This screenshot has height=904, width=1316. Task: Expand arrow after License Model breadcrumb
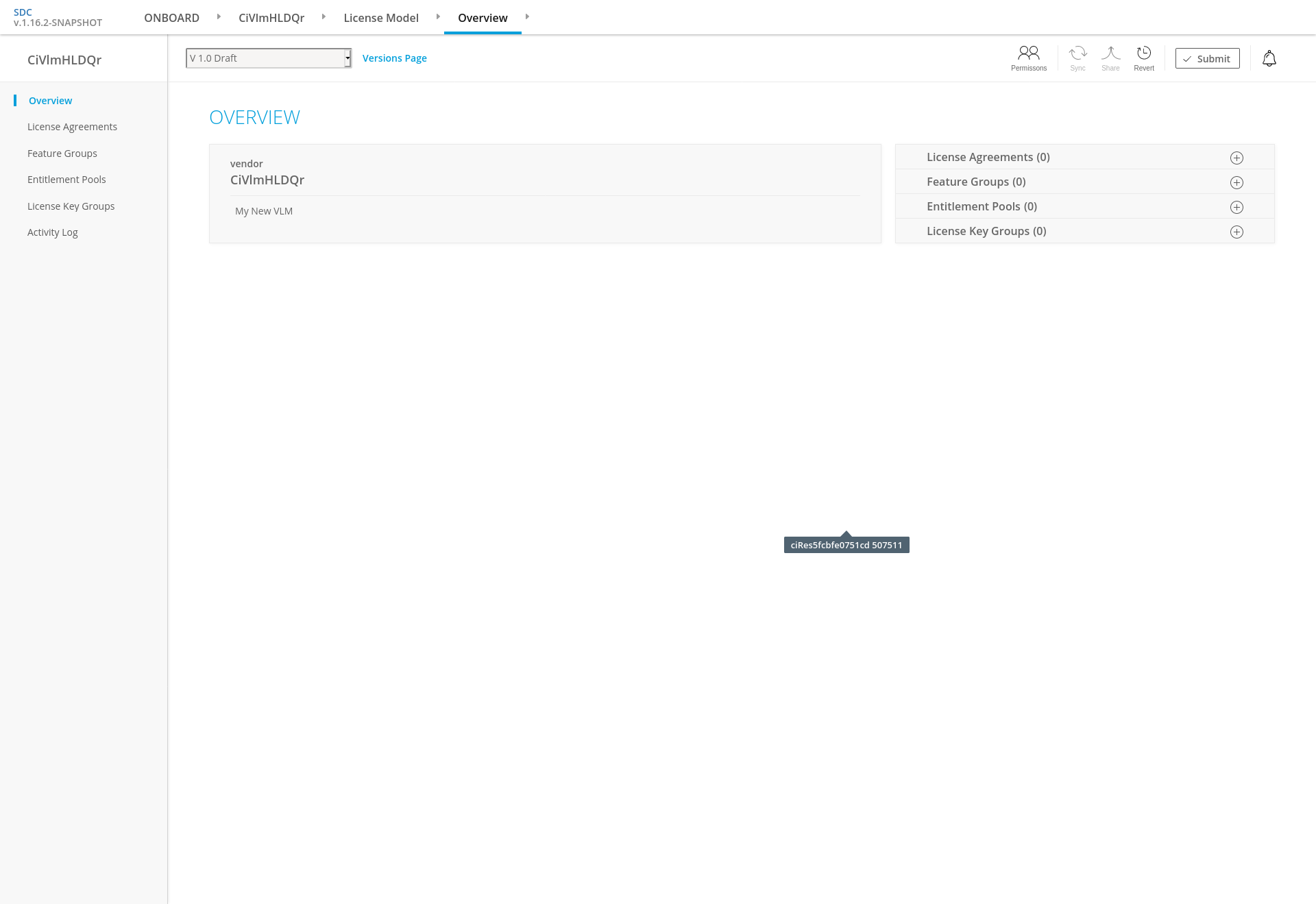coord(438,16)
